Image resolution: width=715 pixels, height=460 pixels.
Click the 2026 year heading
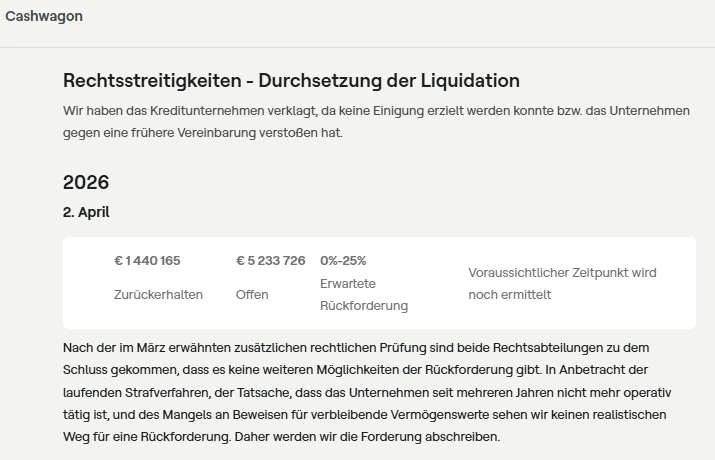coord(86,182)
